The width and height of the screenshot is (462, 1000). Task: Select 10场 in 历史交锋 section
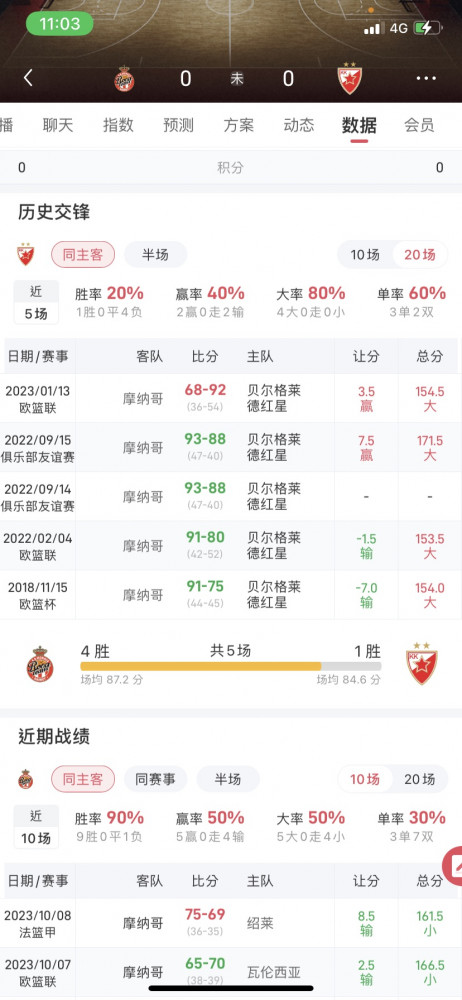pos(365,254)
